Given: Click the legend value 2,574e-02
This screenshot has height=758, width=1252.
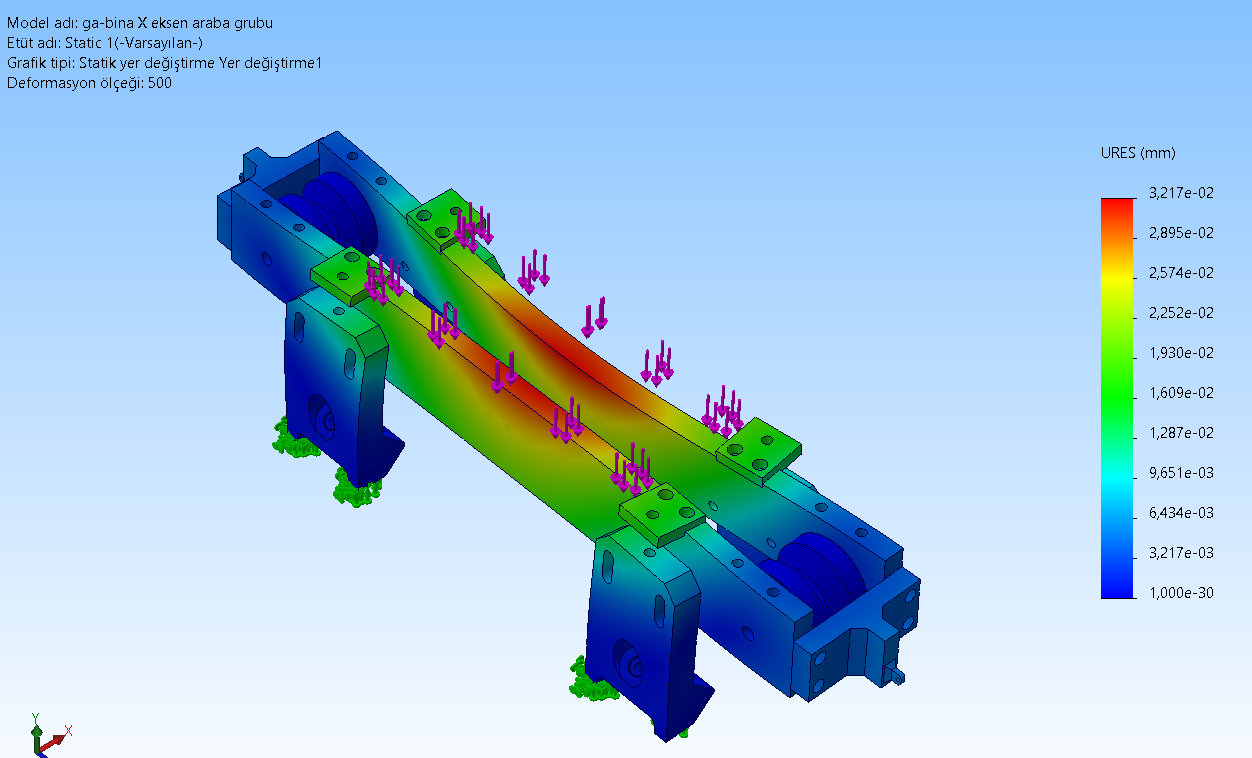Looking at the screenshot, I should [1182, 273].
